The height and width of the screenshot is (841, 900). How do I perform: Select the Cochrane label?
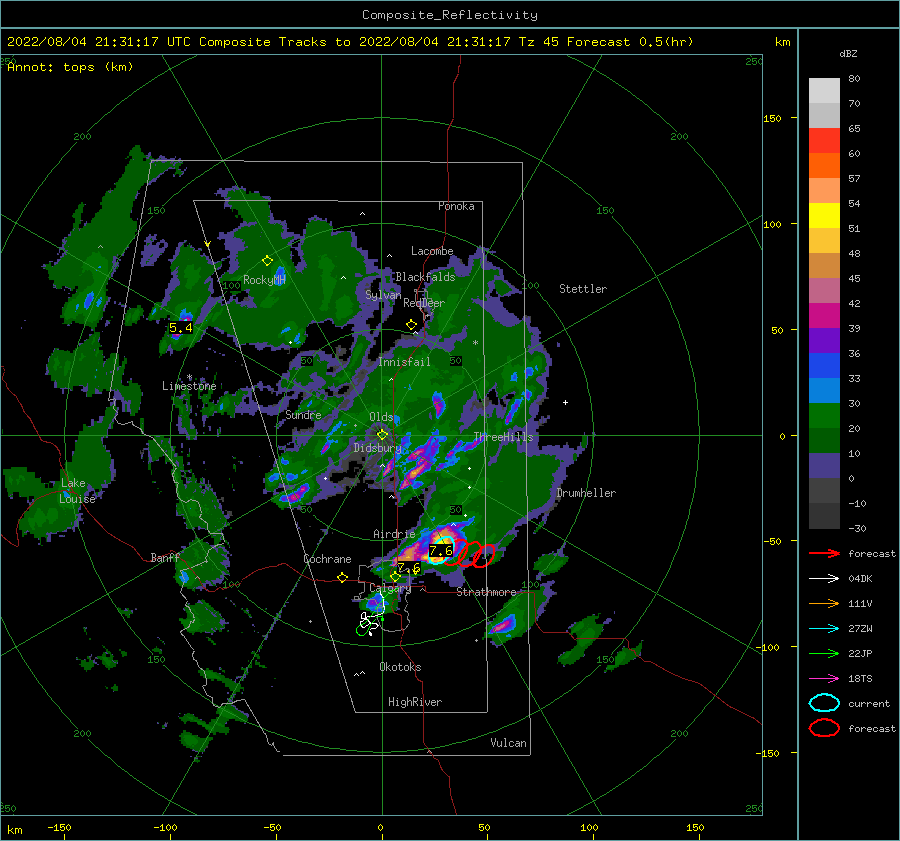pos(327,559)
